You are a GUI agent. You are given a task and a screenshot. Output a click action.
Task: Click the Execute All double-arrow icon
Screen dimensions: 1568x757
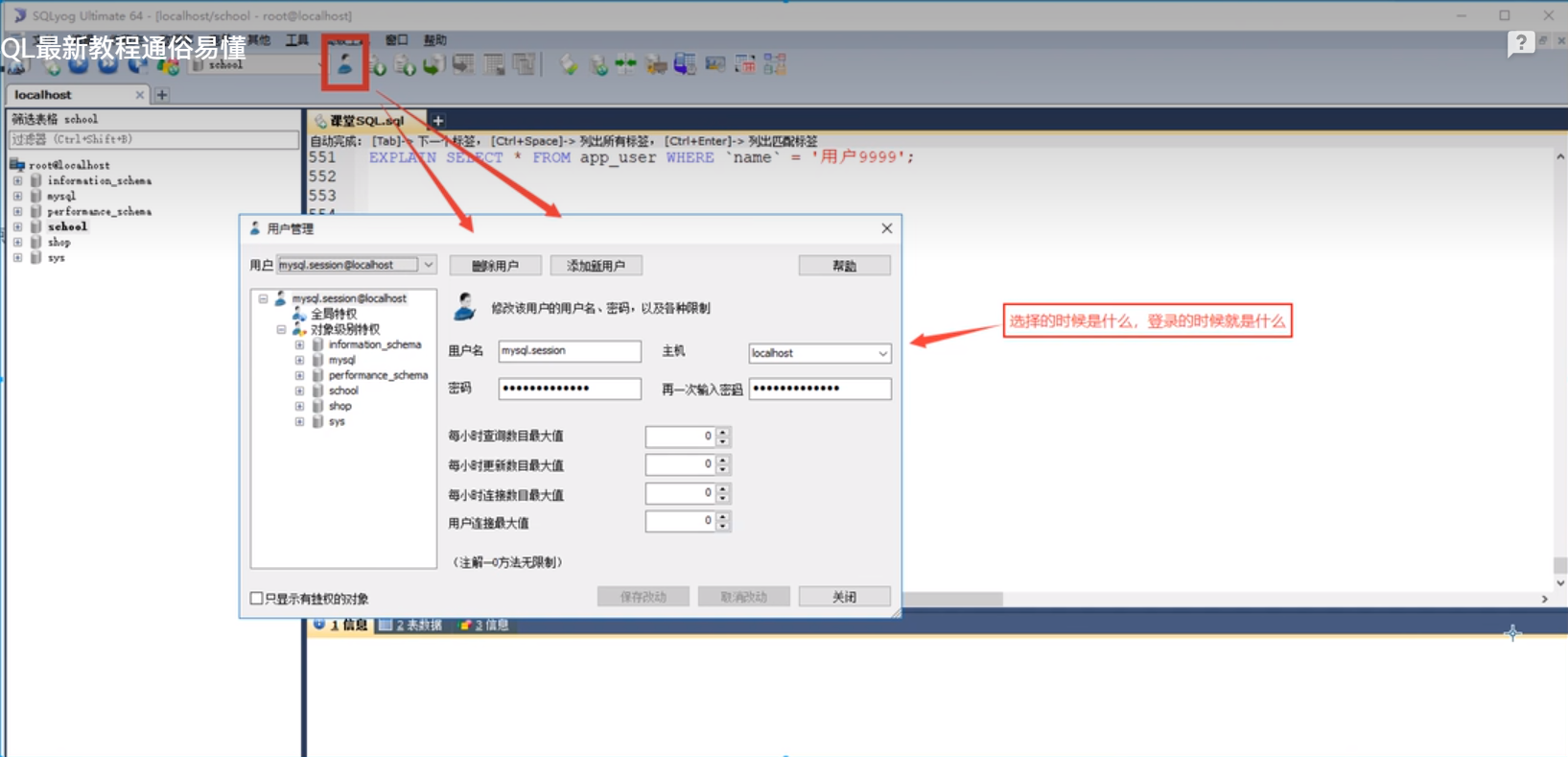click(108, 65)
